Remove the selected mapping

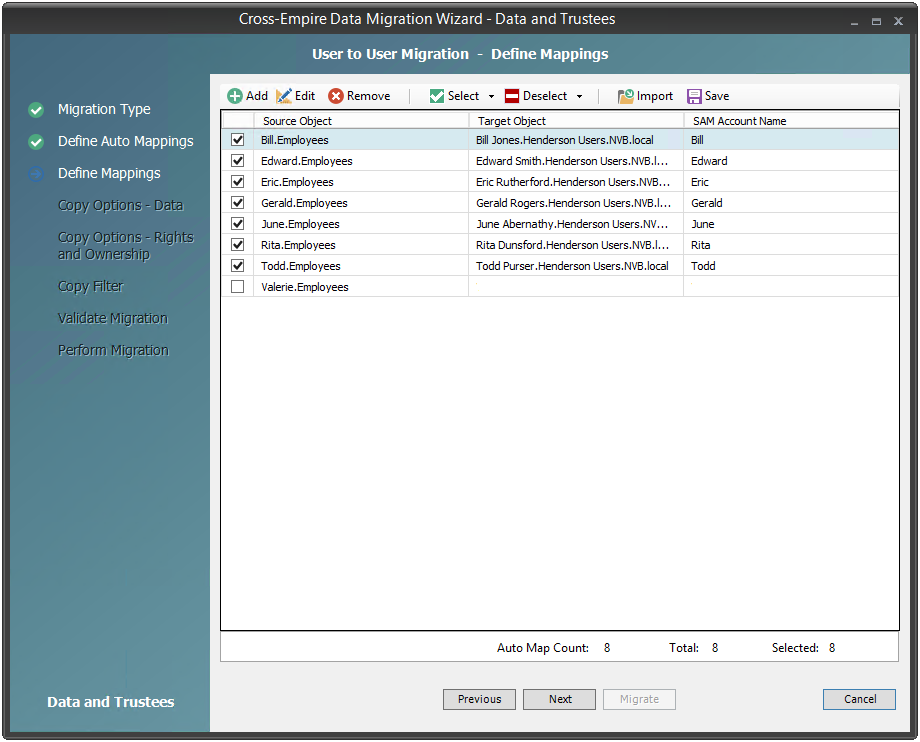[359, 96]
